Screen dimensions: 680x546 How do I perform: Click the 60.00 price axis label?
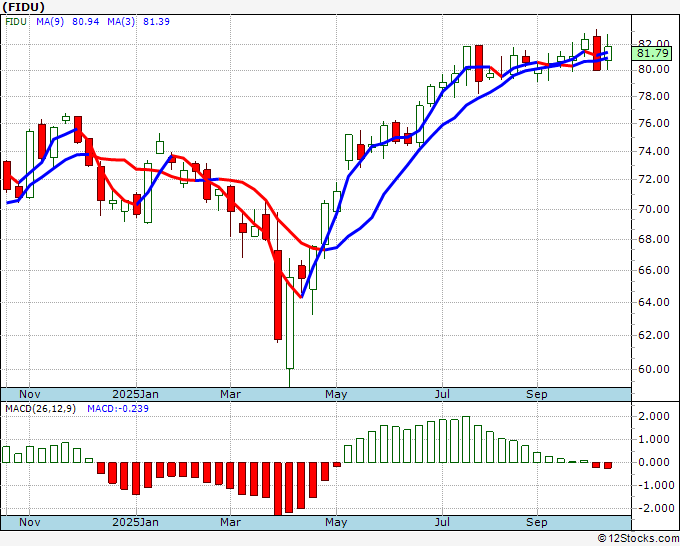coord(654,369)
